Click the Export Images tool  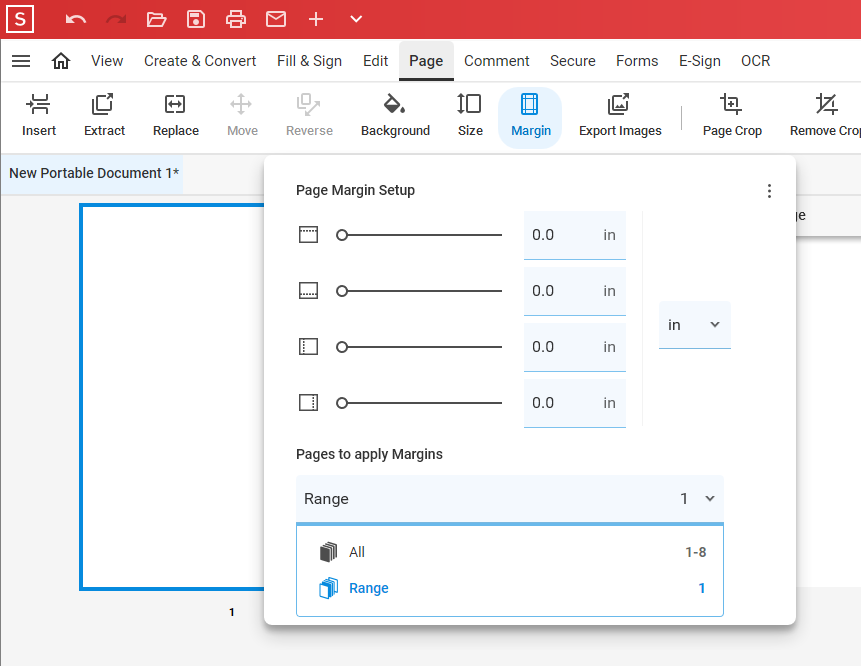coord(620,116)
